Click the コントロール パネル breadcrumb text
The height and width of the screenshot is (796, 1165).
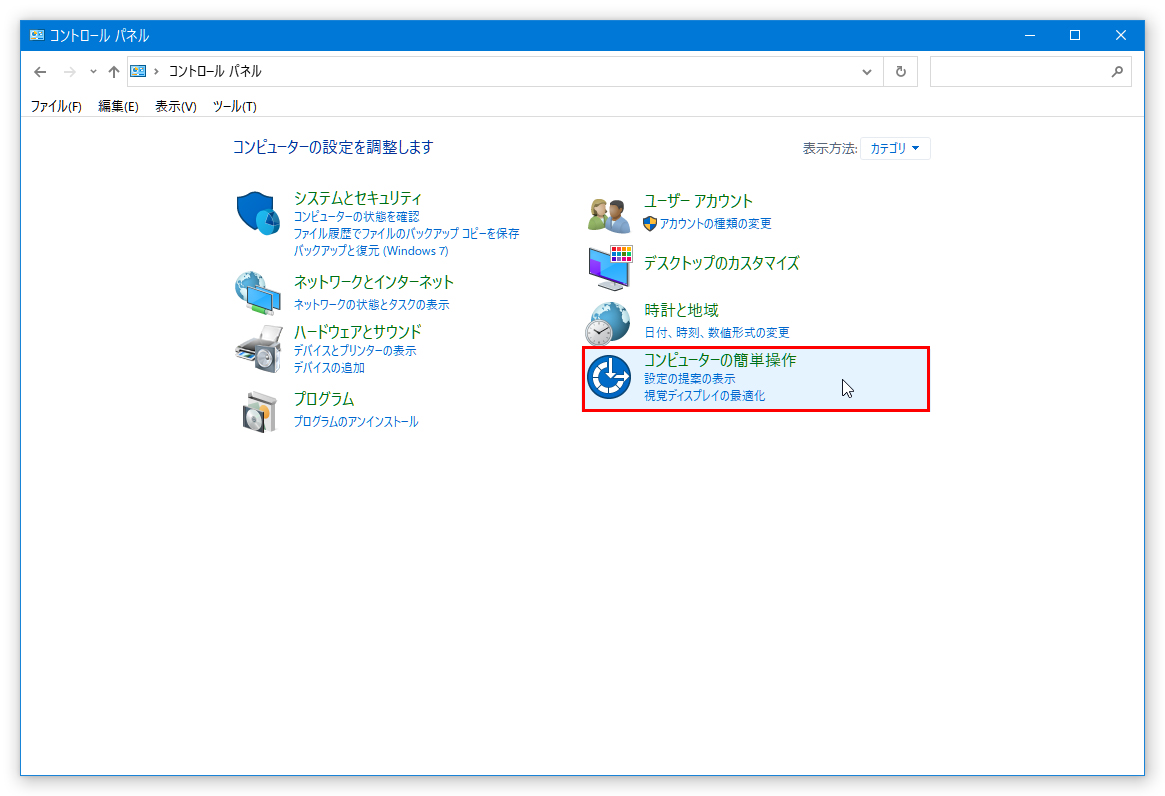[215, 71]
